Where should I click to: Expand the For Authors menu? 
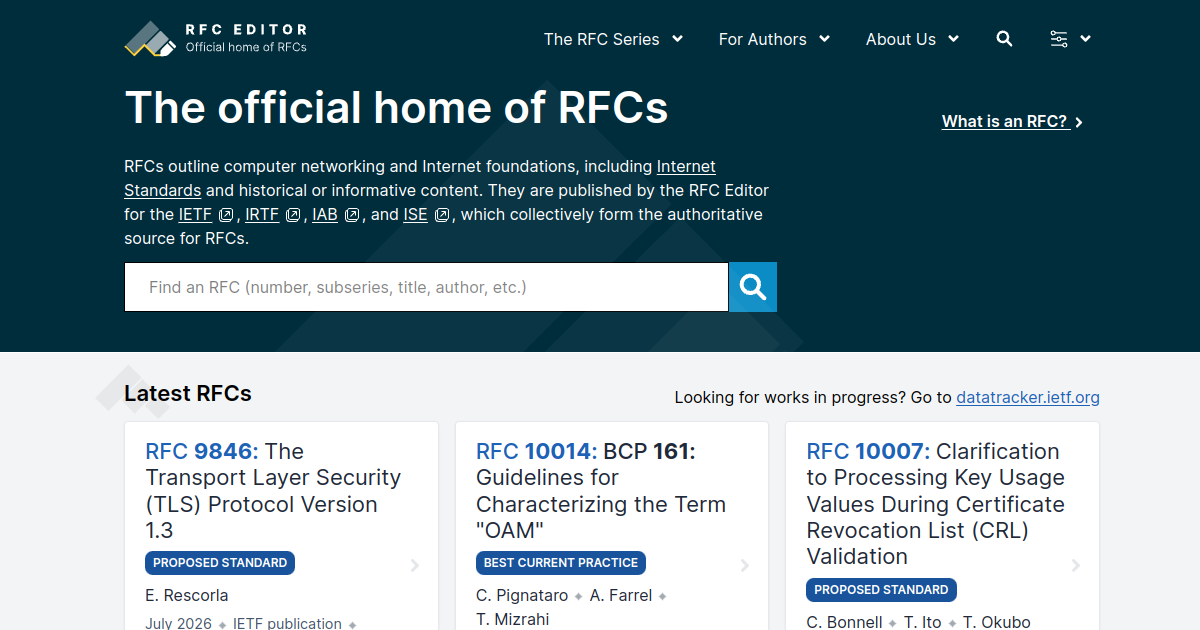[774, 39]
